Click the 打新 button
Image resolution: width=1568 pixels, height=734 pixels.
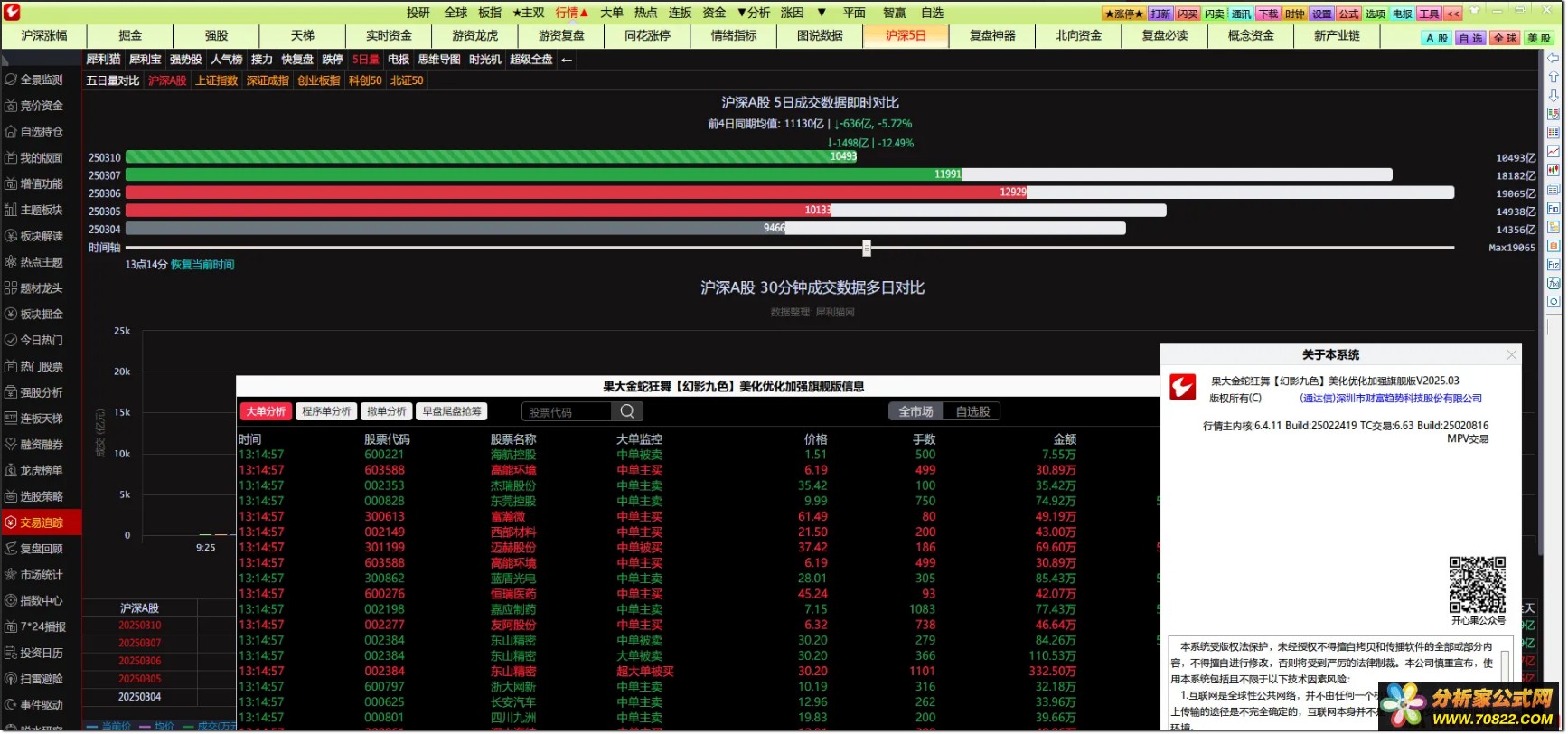[x=1160, y=14]
